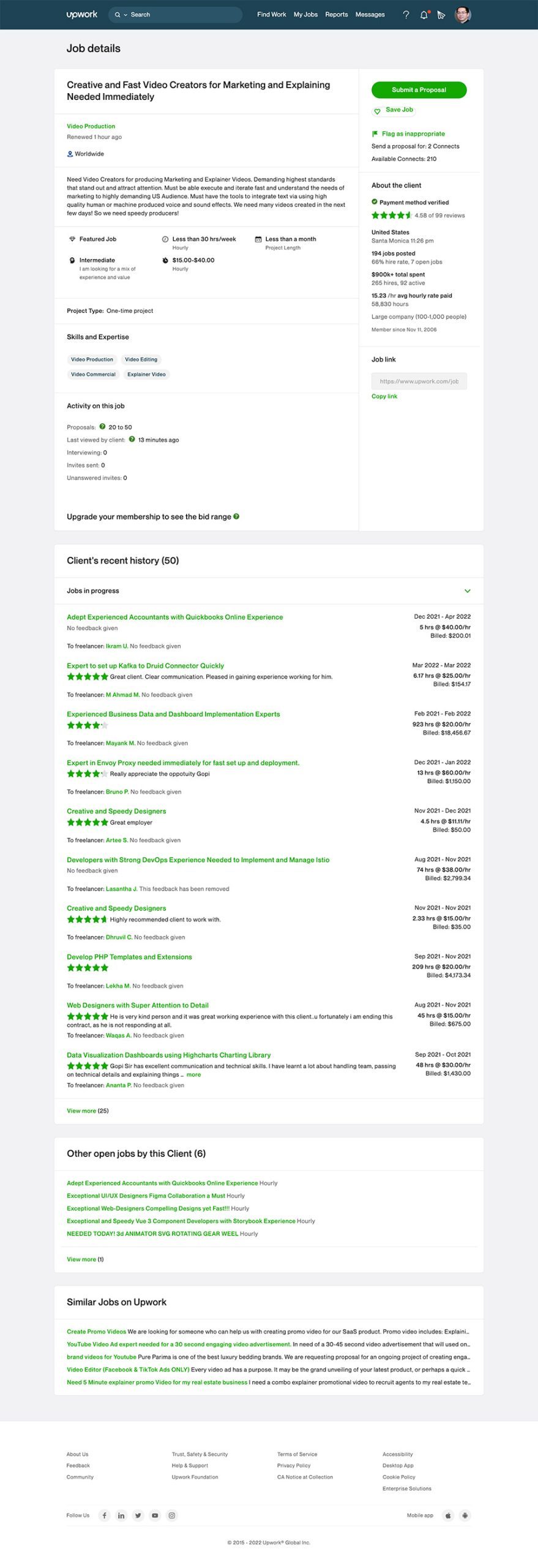This screenshot has width=538, height=1568.
Task: Click the direct contracts cursor icon
Action: (x=441, y=15)
